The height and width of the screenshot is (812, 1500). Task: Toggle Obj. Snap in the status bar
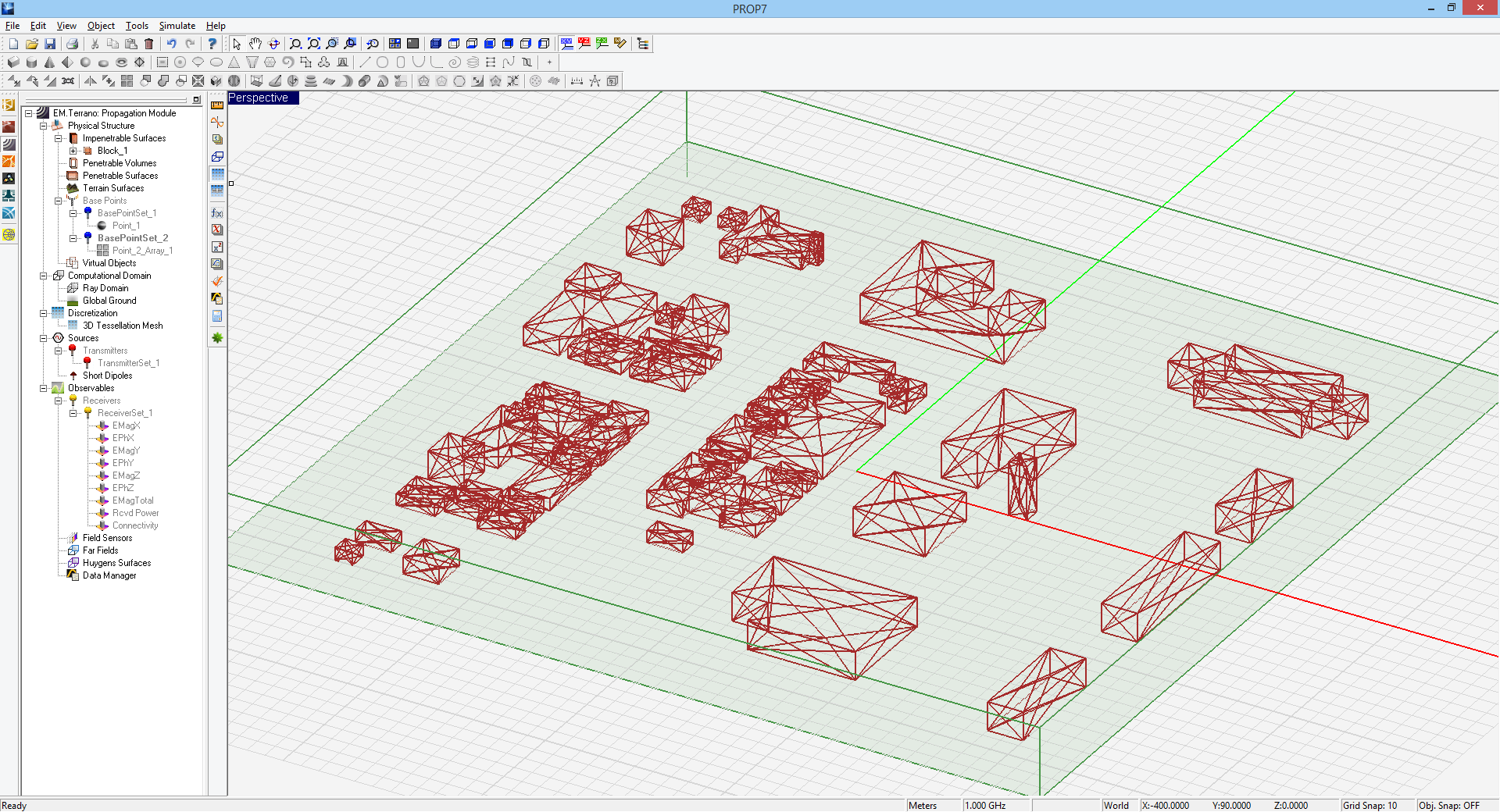[1448, 806]
